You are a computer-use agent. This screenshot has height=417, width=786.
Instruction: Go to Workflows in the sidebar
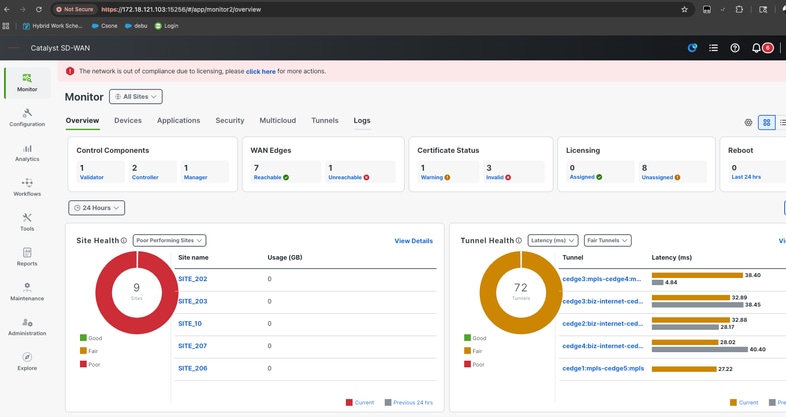pyautogui.click(x=27, y=187)
